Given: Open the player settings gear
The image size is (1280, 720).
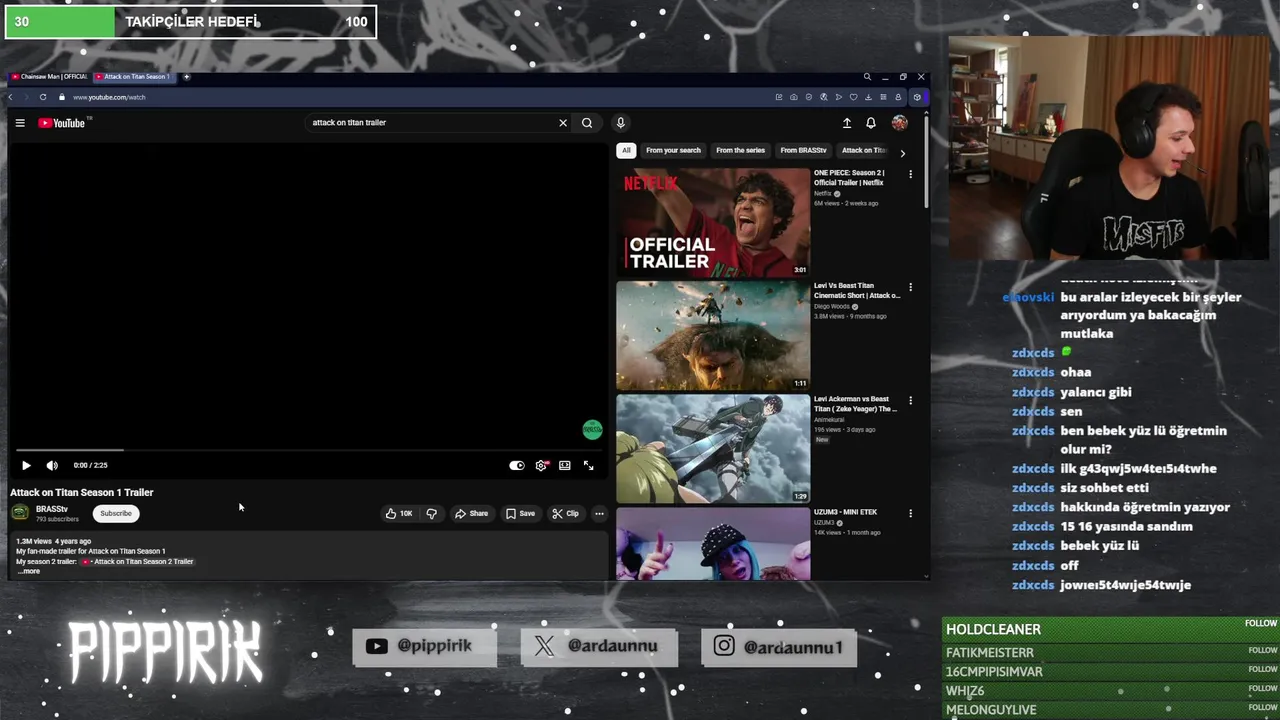Looking at the screenshot, I should tap(541, 465).
